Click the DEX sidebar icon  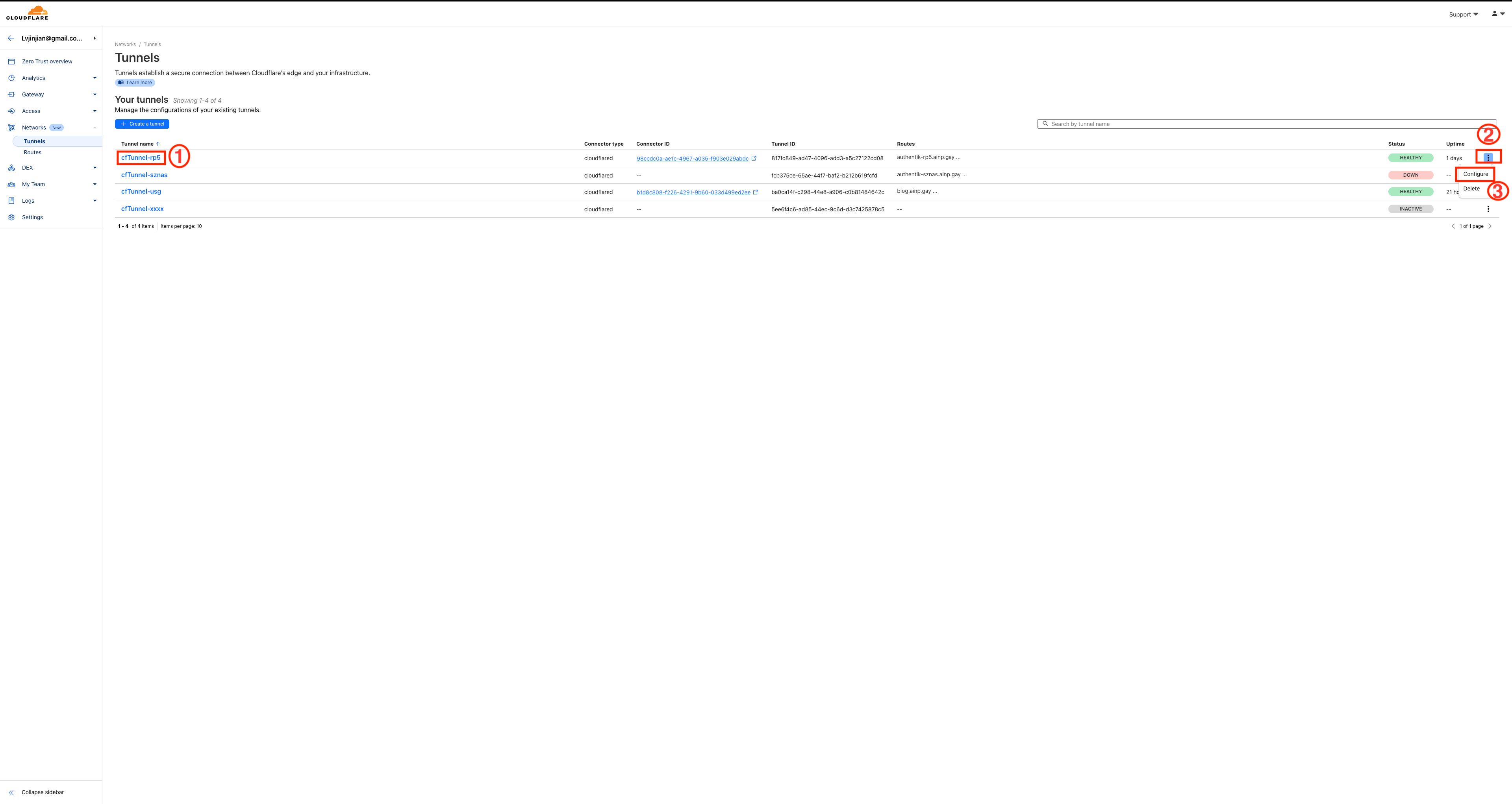11,168
